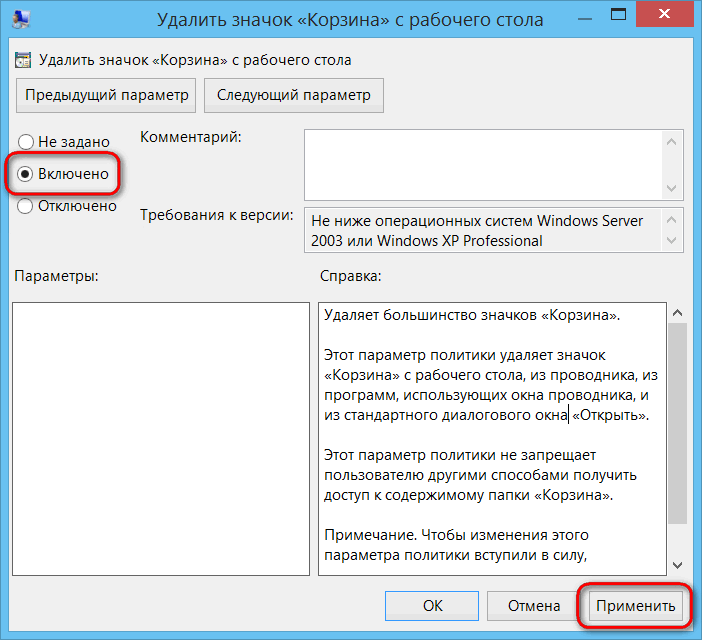
Task: Maximize the policy dialog window
Action: pos(618,15)
